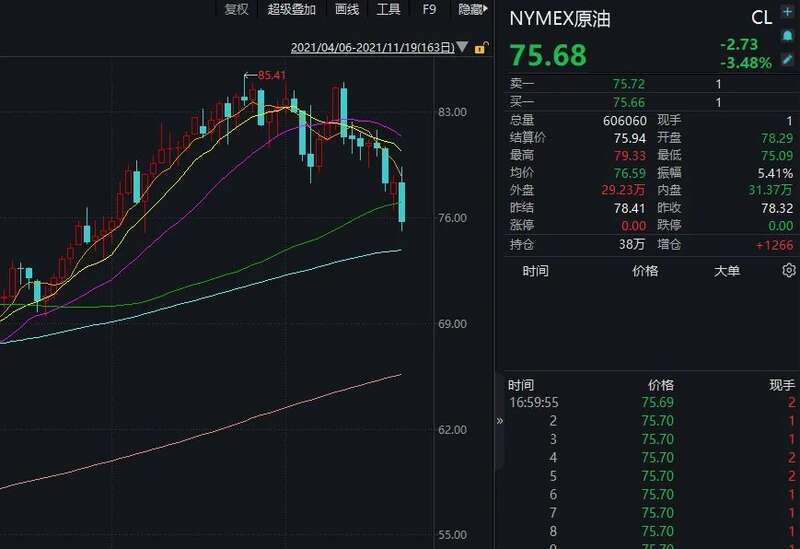Click the 2021/04/06-2021/11/19 date range link
This screenshot has height=549, width=800.
coord(372,47)
